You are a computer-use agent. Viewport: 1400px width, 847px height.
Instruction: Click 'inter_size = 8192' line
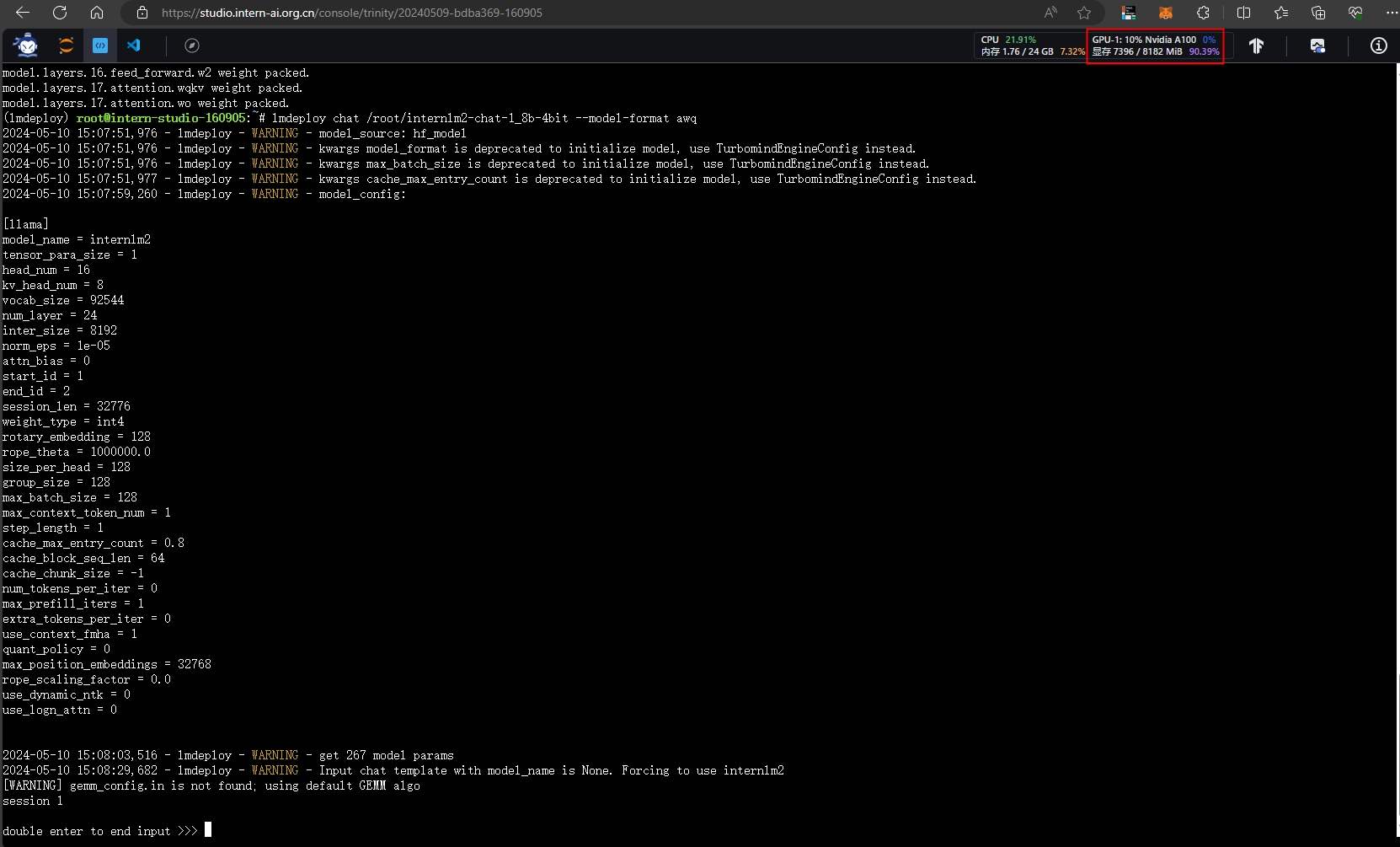tap(60, 330)
